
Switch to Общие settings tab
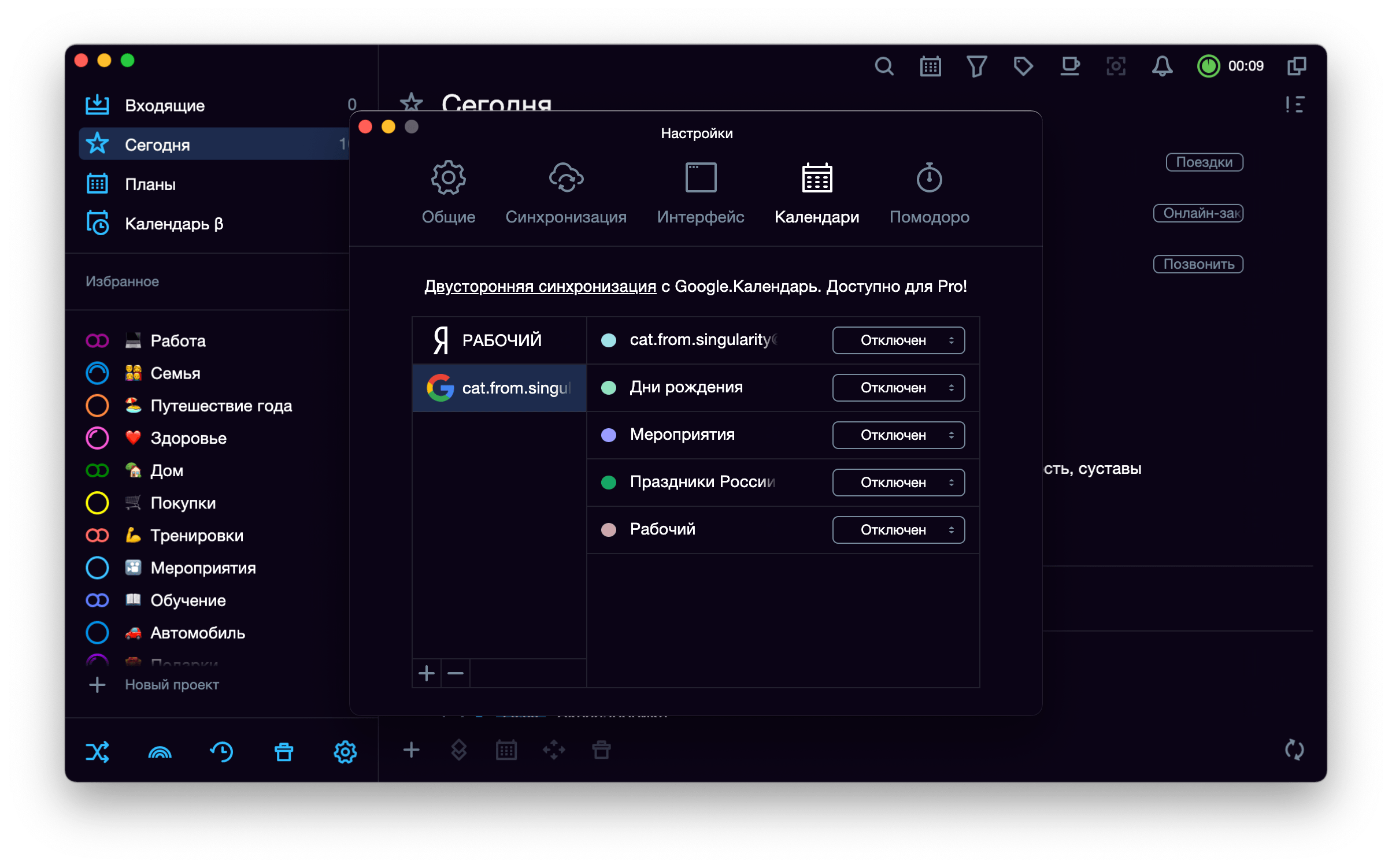[x=449, y=193]
